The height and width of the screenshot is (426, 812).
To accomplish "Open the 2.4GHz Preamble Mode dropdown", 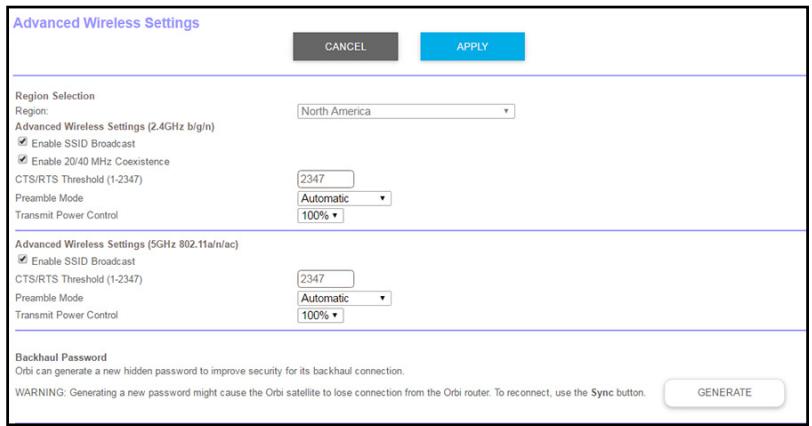I will tap(344, 198).
